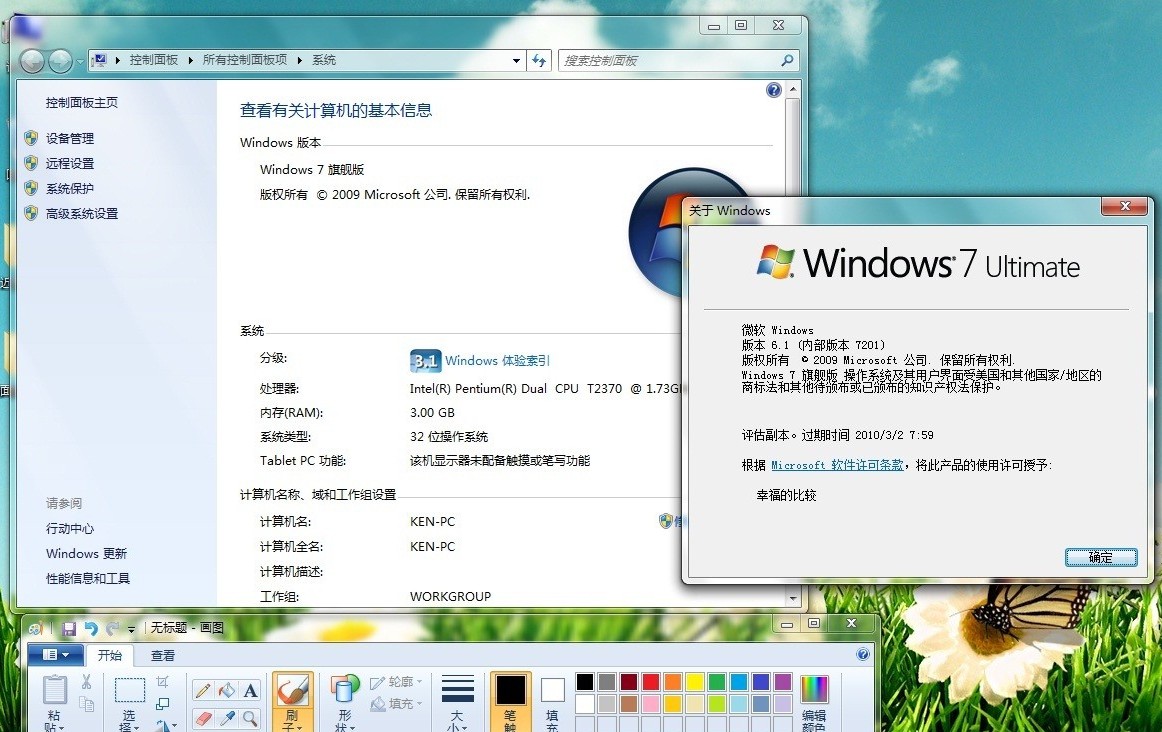Open the Shape fill dropdown in Paint
This screenshot has width=1162, height=732.
pyautogui.click(x=396, y=704)
